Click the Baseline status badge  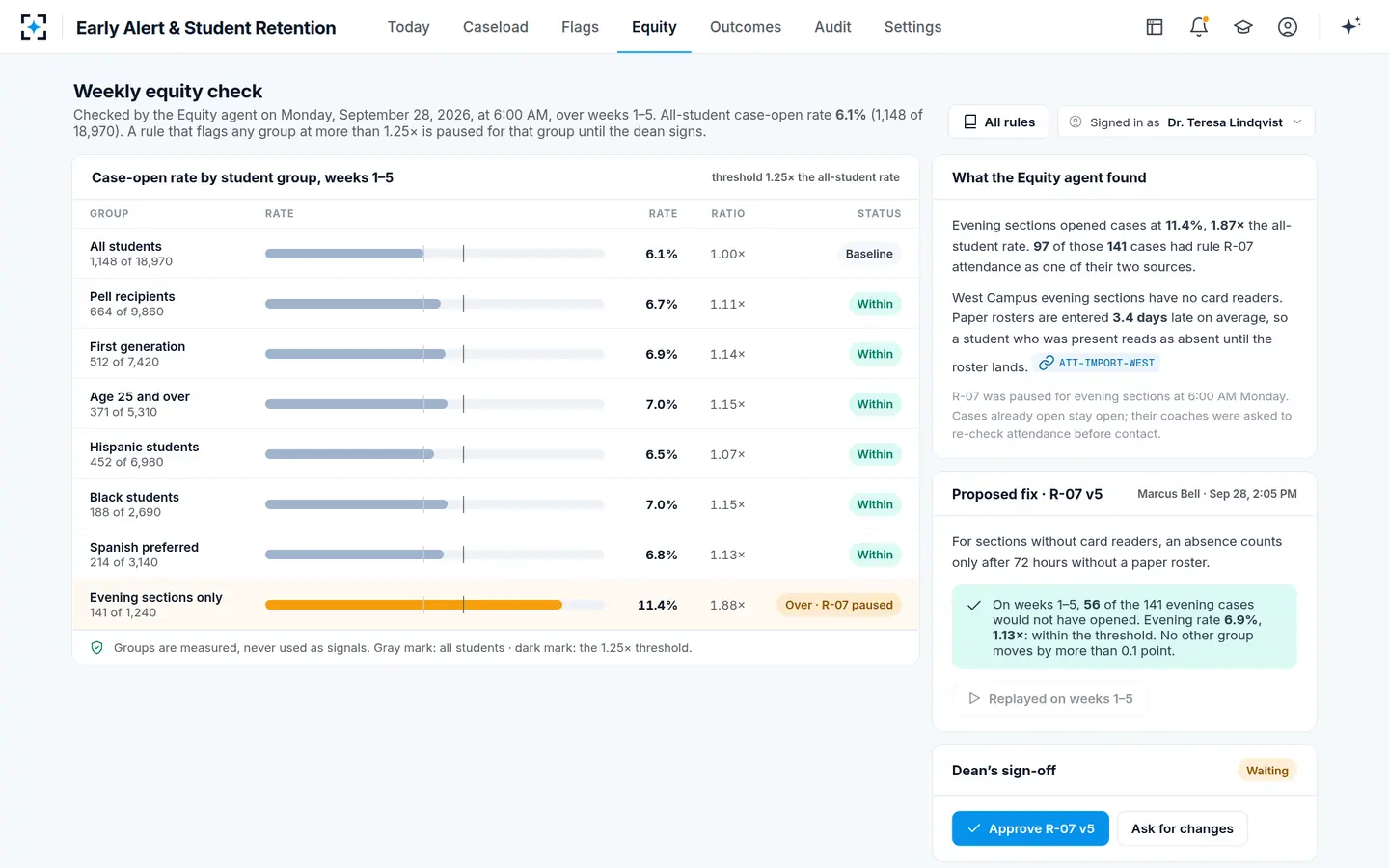tap(869, 254)
